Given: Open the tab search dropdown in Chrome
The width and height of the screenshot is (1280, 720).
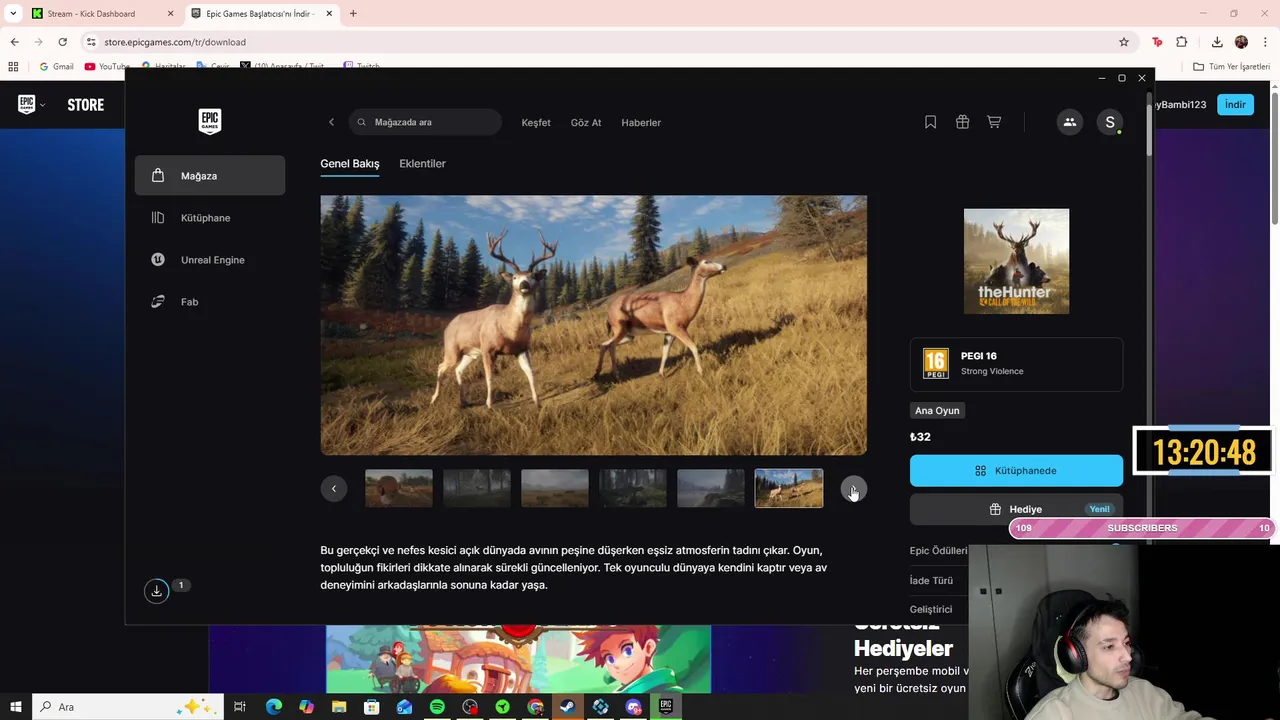Looking at the screenshot, I should point(13,14).
